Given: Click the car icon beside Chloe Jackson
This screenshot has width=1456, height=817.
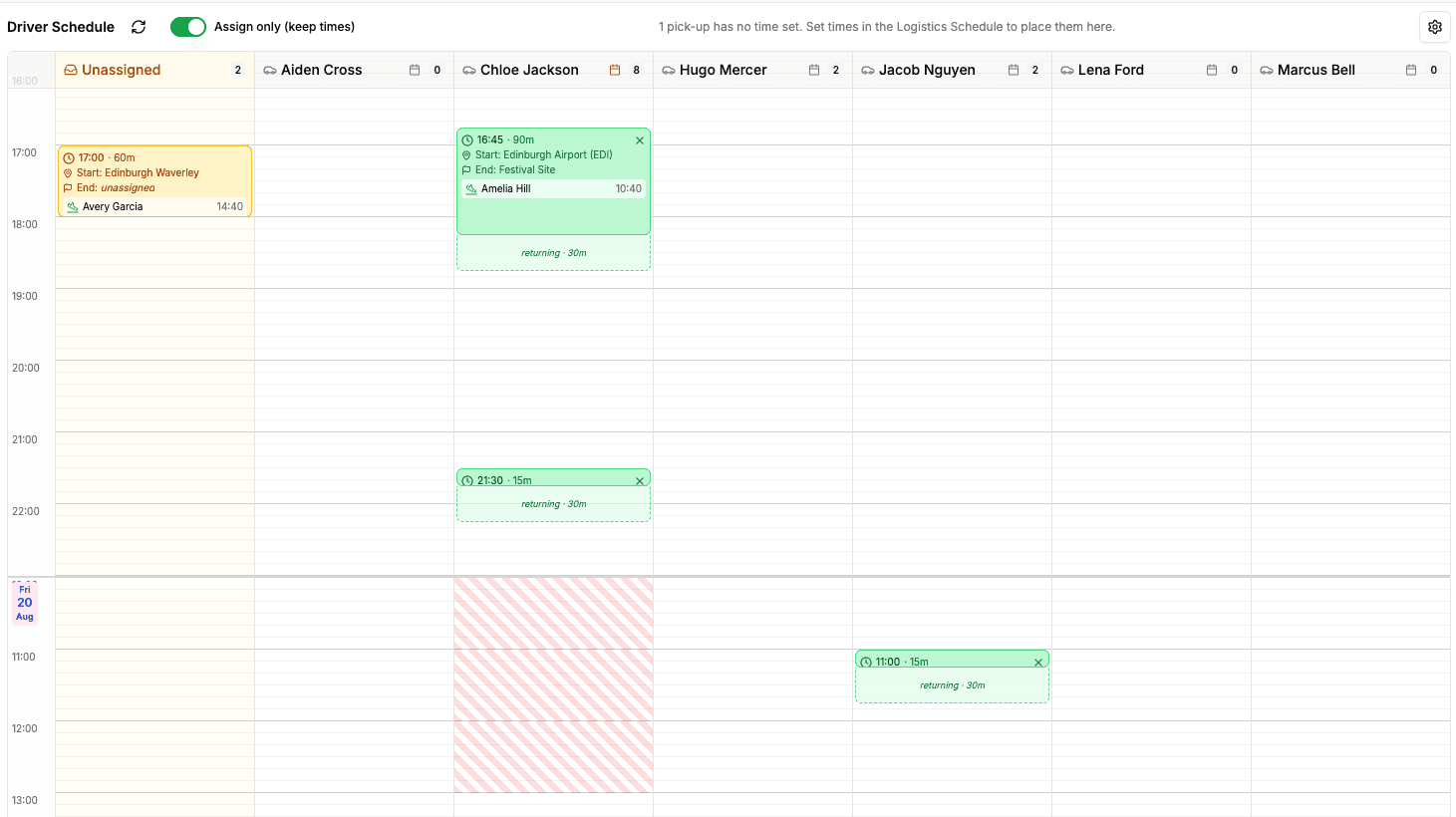Looking at the screenshot, I should [x=469, y=71].
